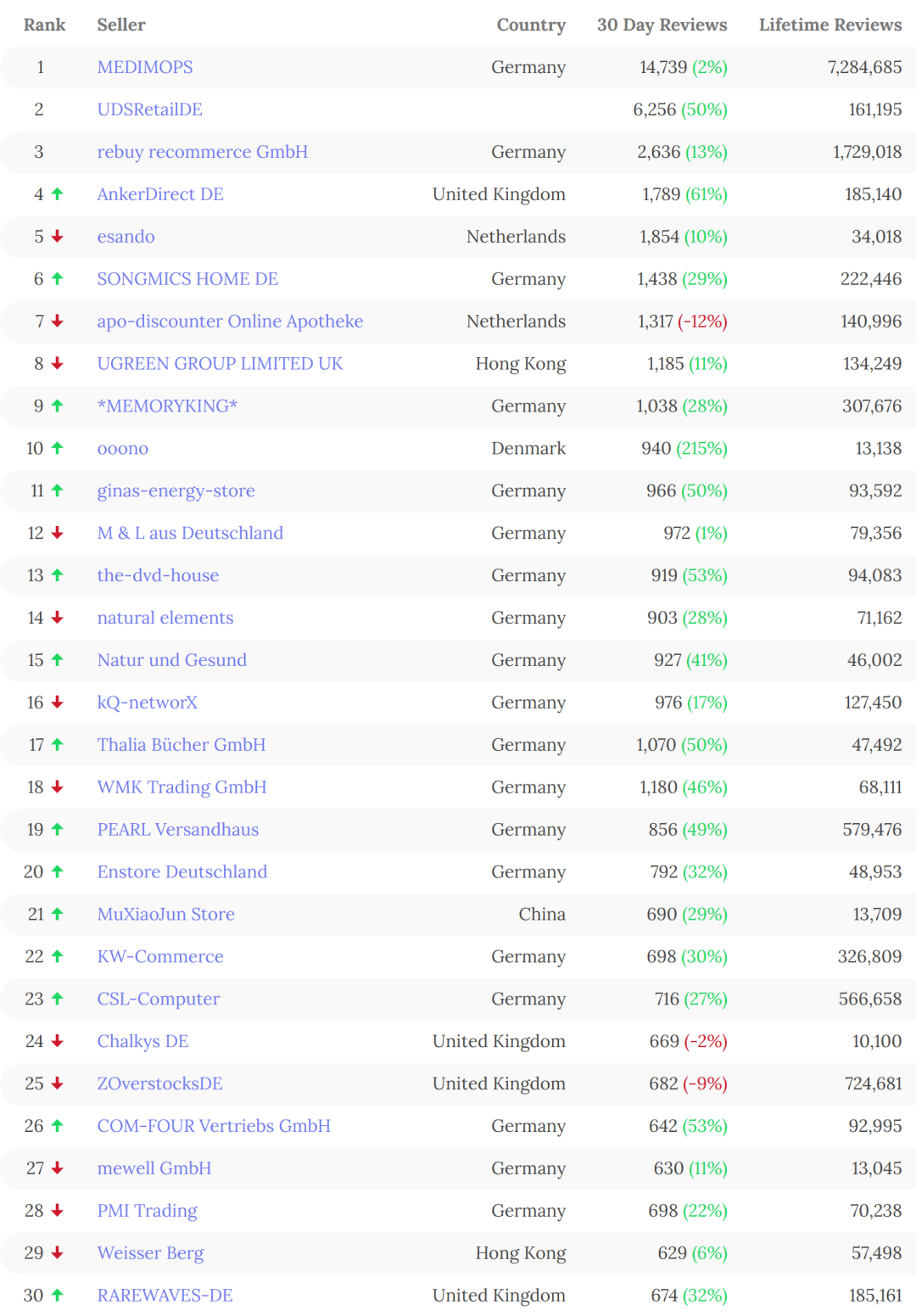Click the up arrow beside rank 19
This screenshot has width=916, height=1316.
[58, 829]
